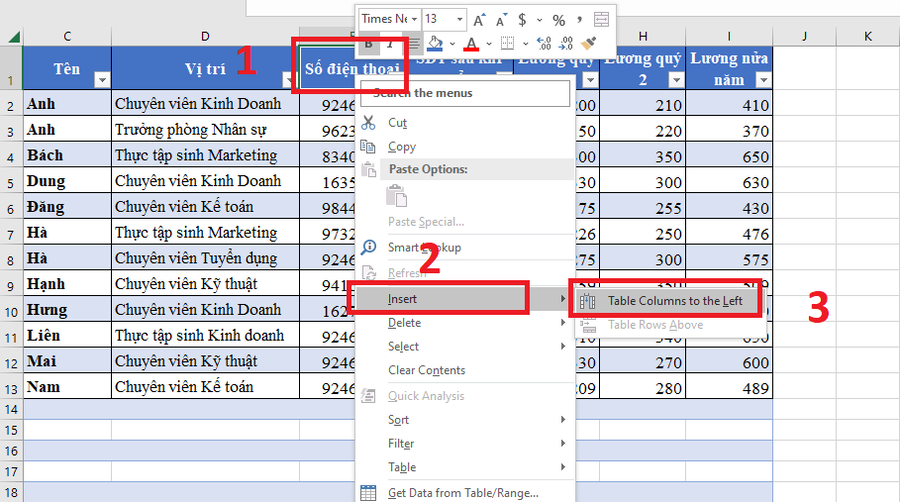Open the accounting format dropdown arrow

540,20
